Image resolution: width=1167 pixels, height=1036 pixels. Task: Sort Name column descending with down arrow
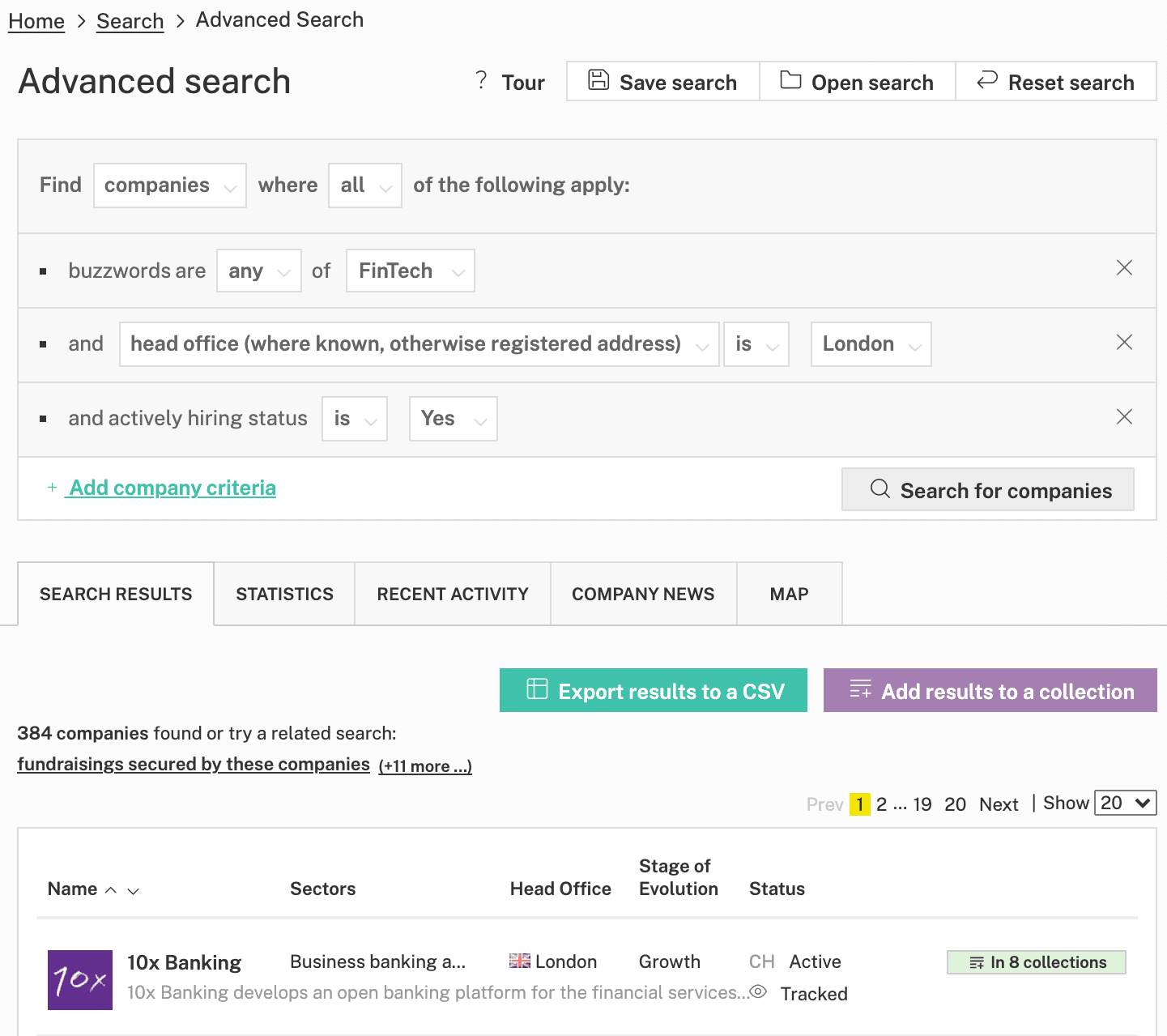click(x=134, y=891)
